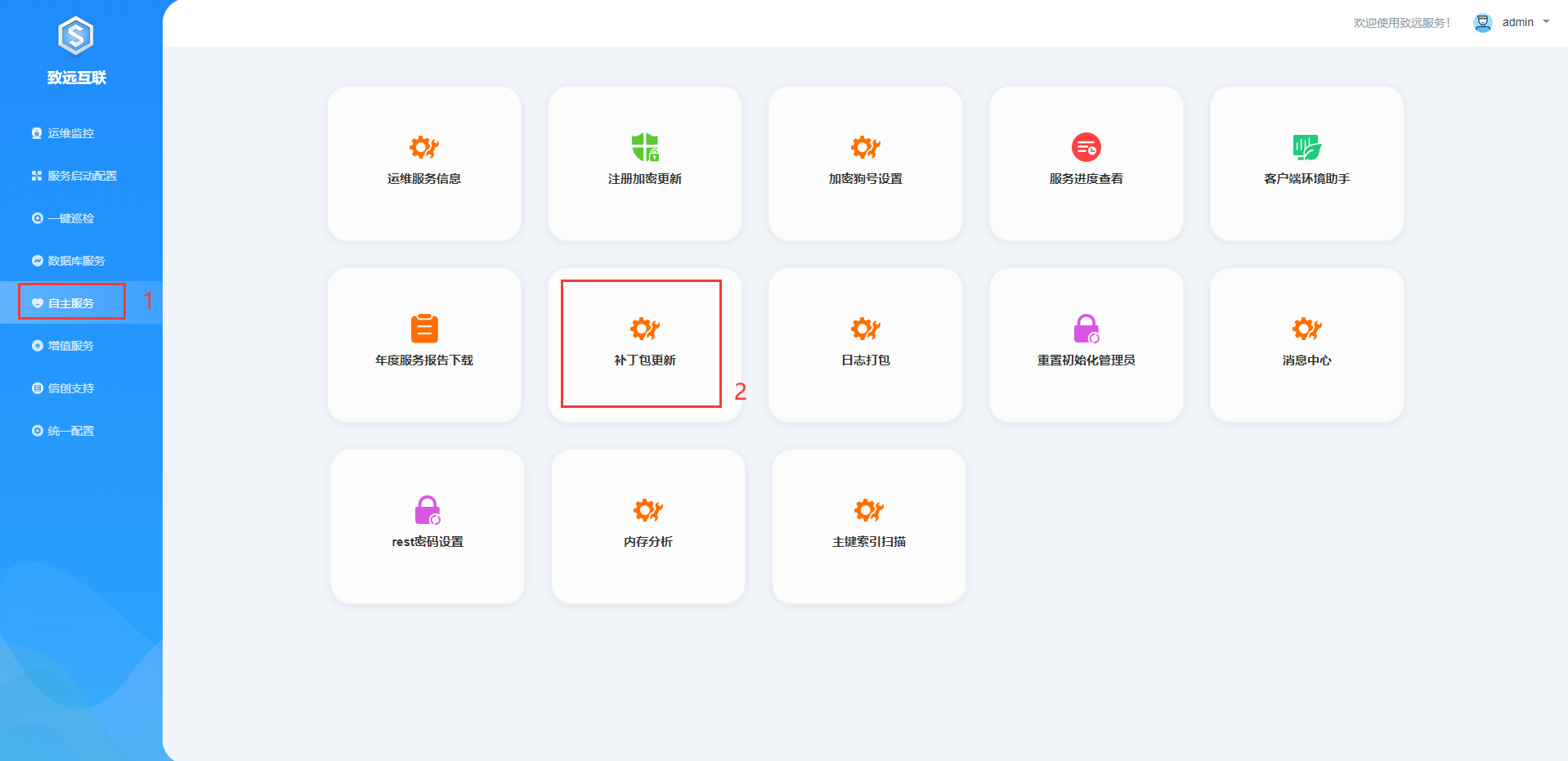Click the 数据库服务 sidebar icon

click(37, 261)
